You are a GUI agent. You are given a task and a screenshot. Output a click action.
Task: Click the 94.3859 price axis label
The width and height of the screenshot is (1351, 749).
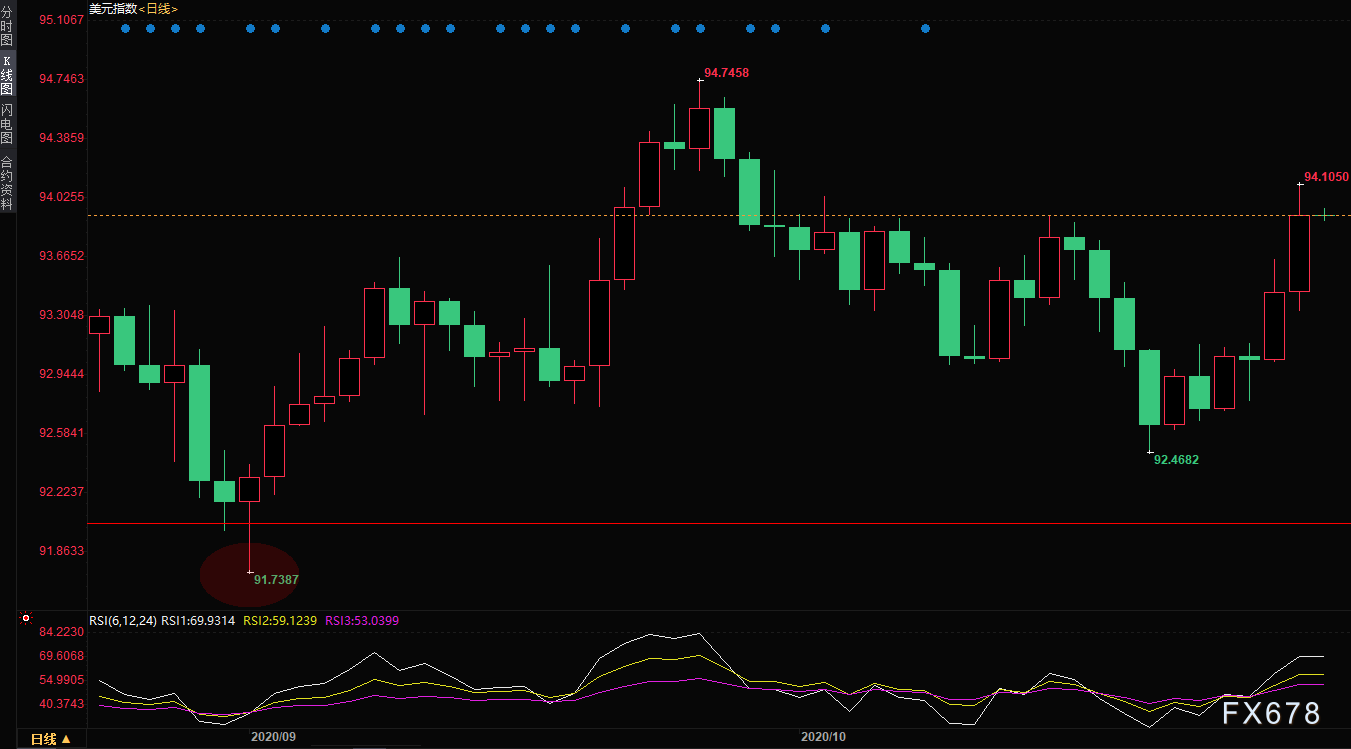coord(61,137)
